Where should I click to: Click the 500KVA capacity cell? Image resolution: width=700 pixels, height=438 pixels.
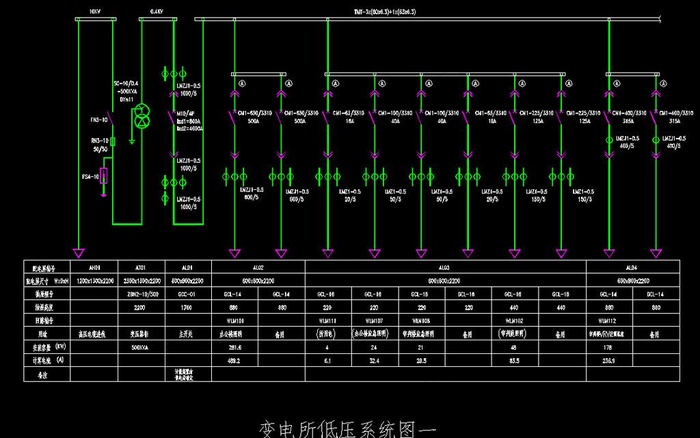pos(141,347)
